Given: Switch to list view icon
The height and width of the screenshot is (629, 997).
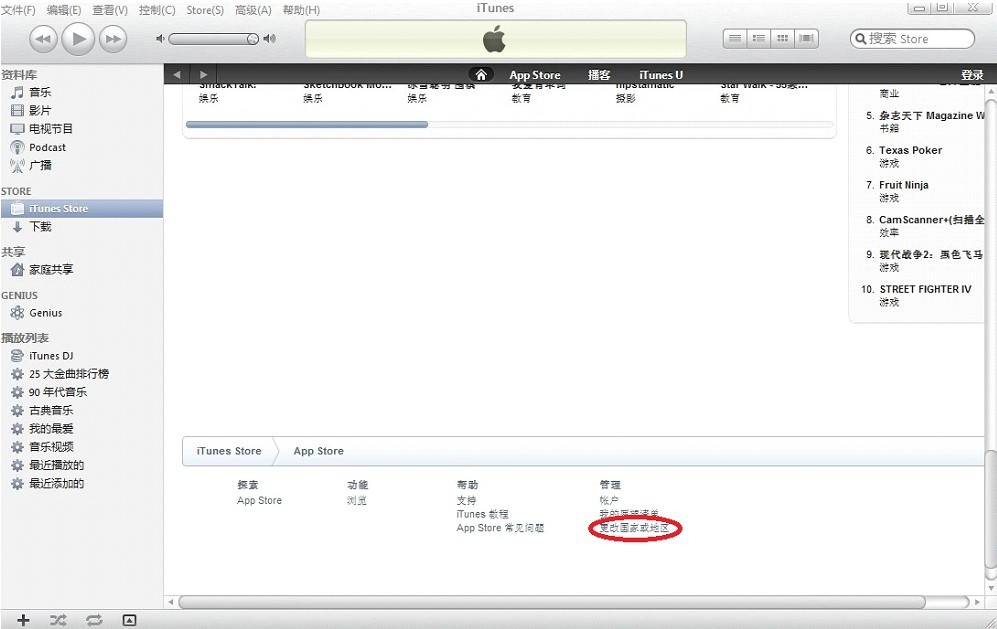Looking at the screenshot, I should click(735, 39).
